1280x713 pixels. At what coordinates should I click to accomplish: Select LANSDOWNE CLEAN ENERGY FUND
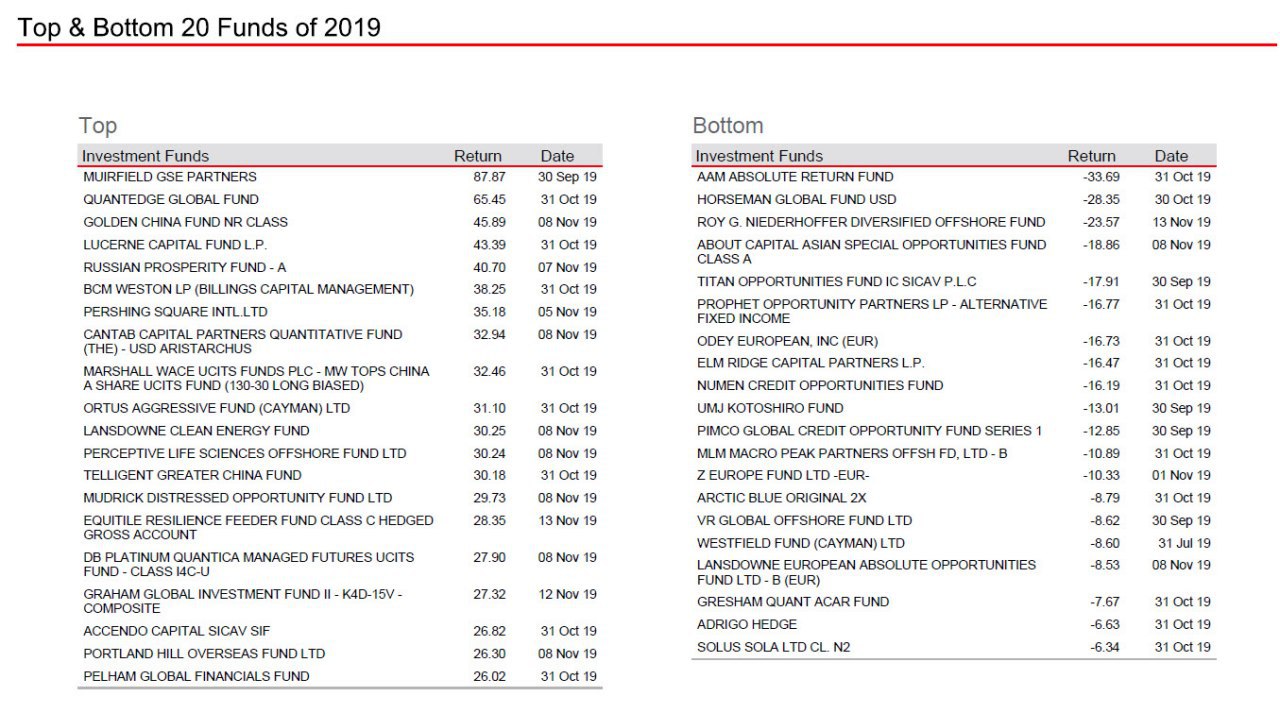(196, 431)
